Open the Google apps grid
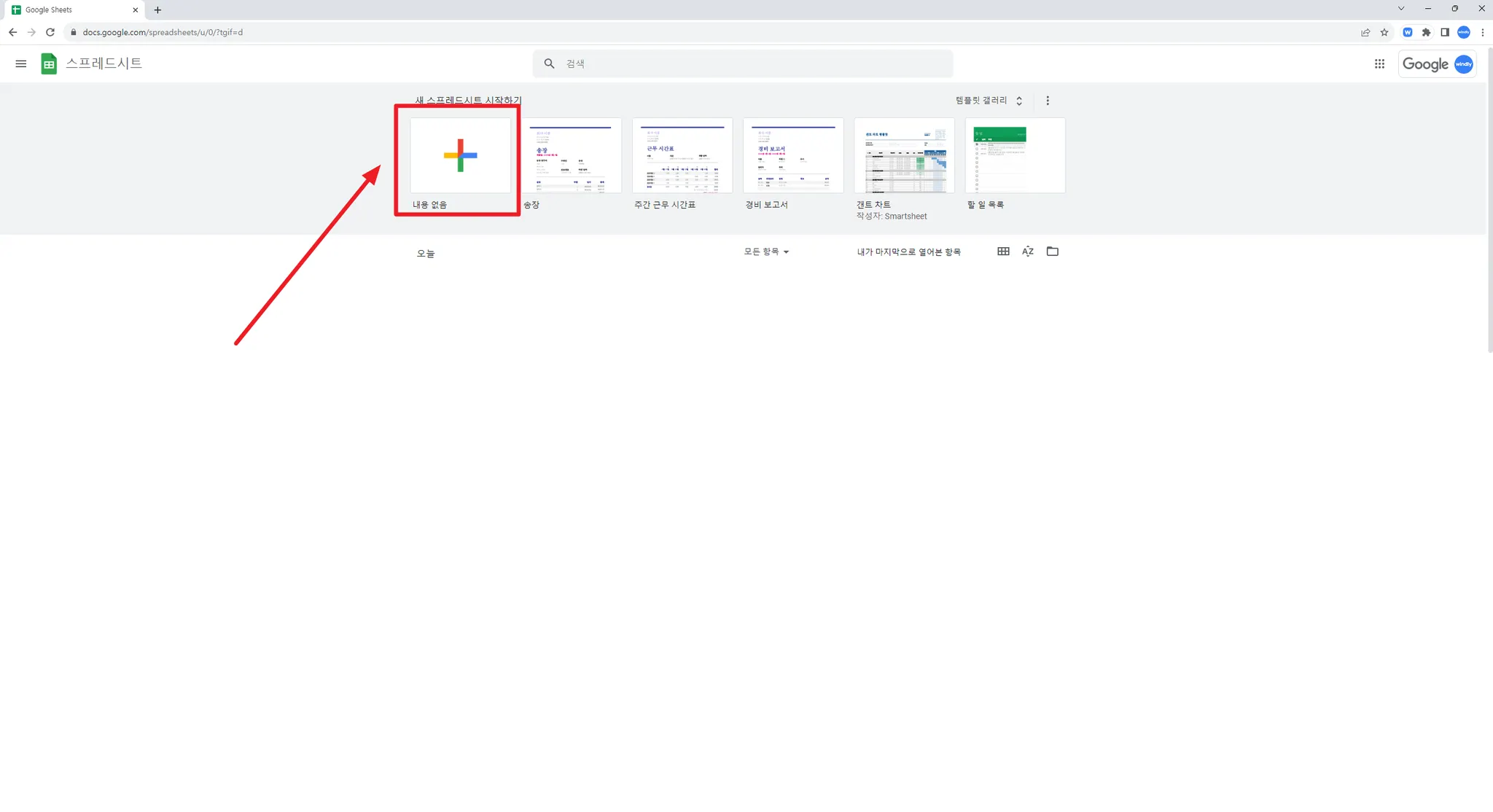1493x812 pixels. coord(1379,64)
